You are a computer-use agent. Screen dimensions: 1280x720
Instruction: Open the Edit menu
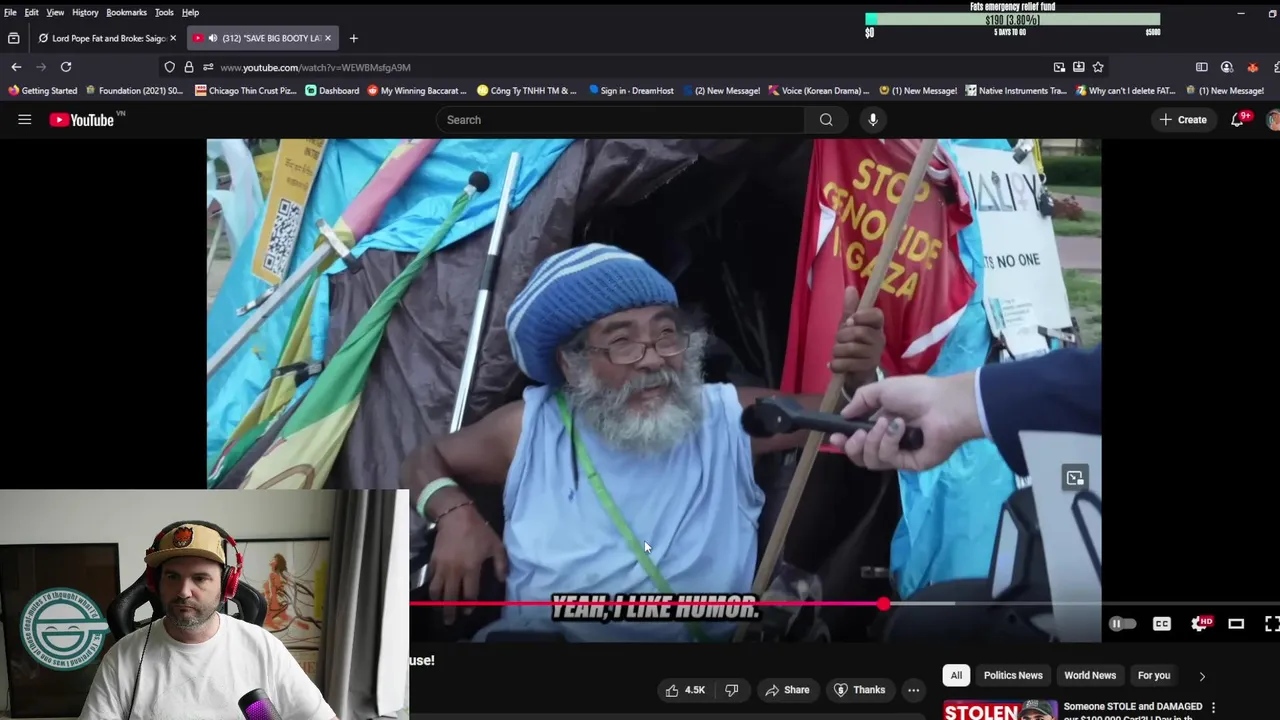[x=32, y=12]
